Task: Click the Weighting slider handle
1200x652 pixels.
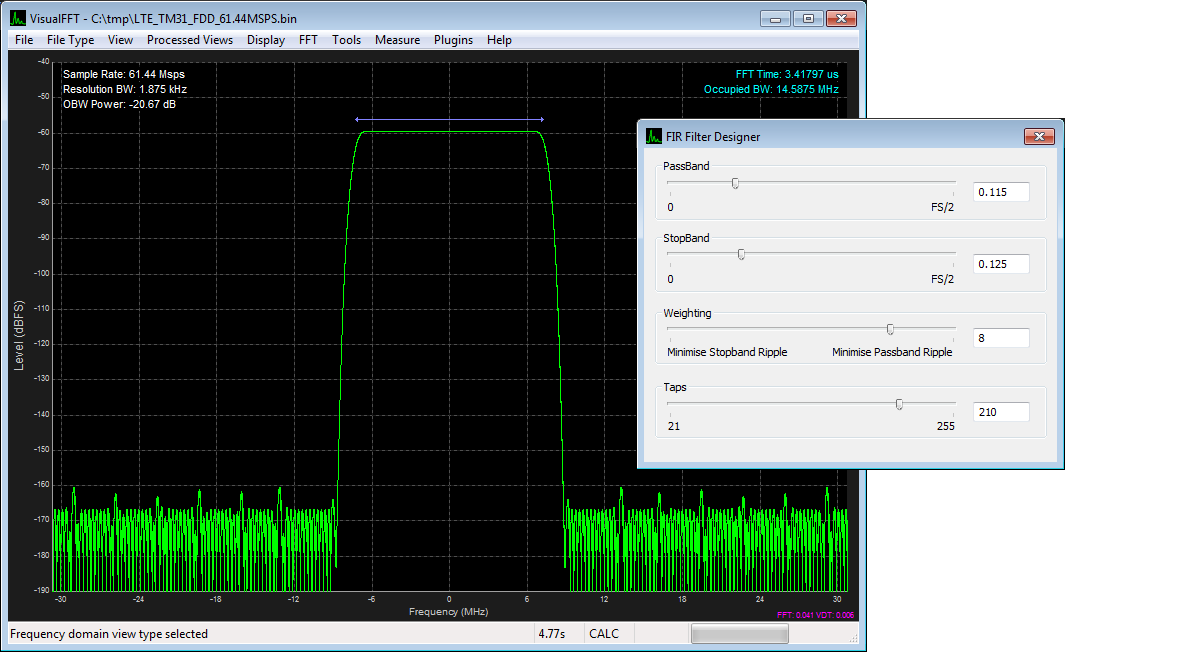Action: pos(890,329)
